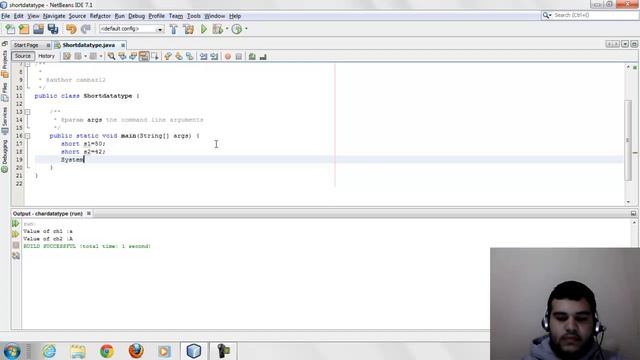The width and height of the screenshot is (640, 360).
Task: Open the File menu
Action: (5, 16)
